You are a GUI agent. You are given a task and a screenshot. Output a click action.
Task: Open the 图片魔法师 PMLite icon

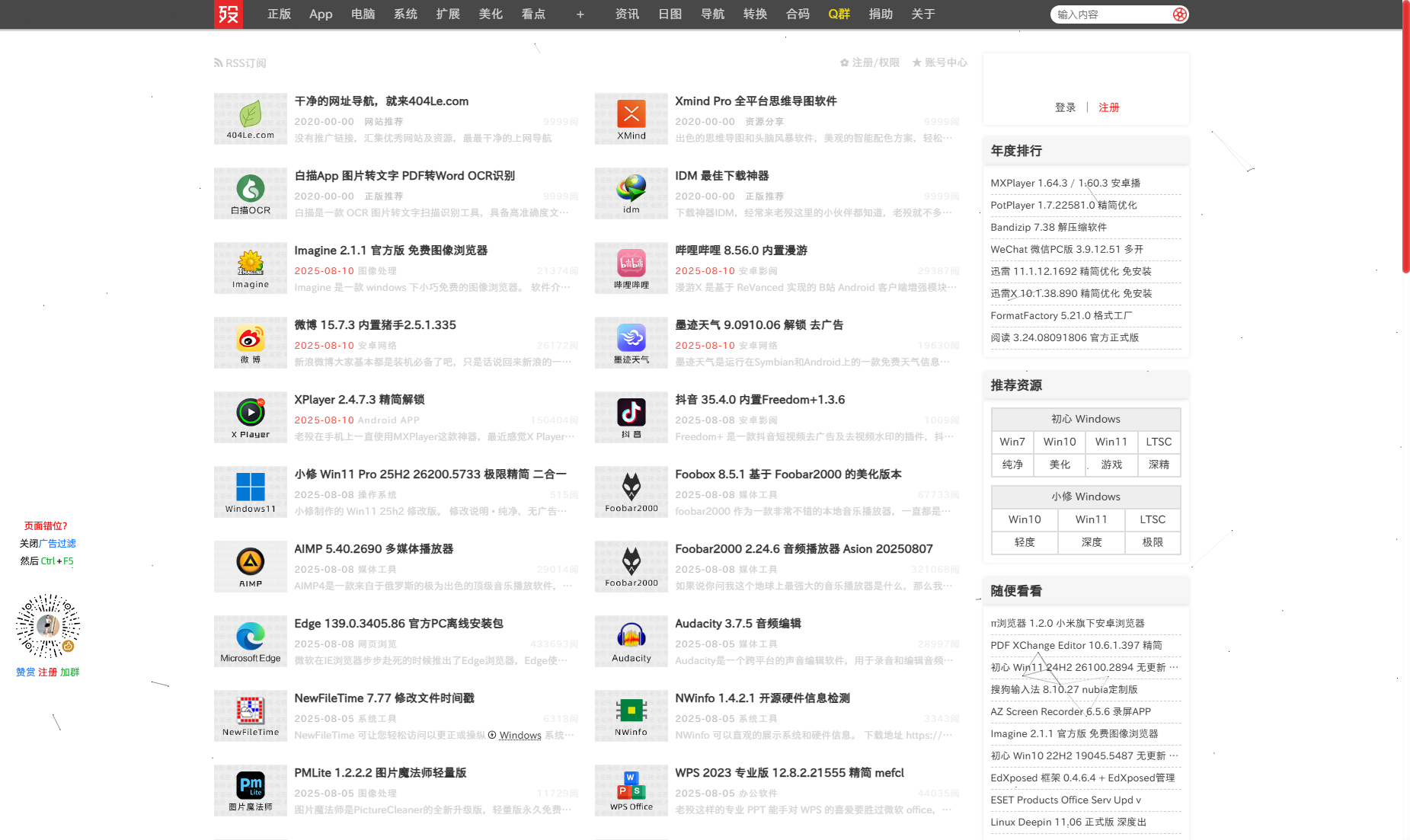click(251, 790)
